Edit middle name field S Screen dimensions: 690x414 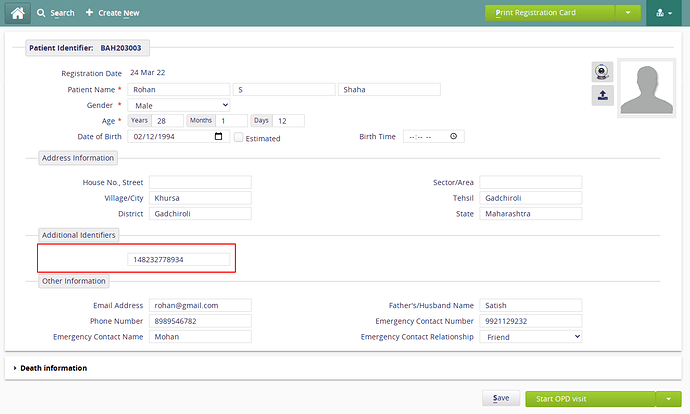pos(284,89)
